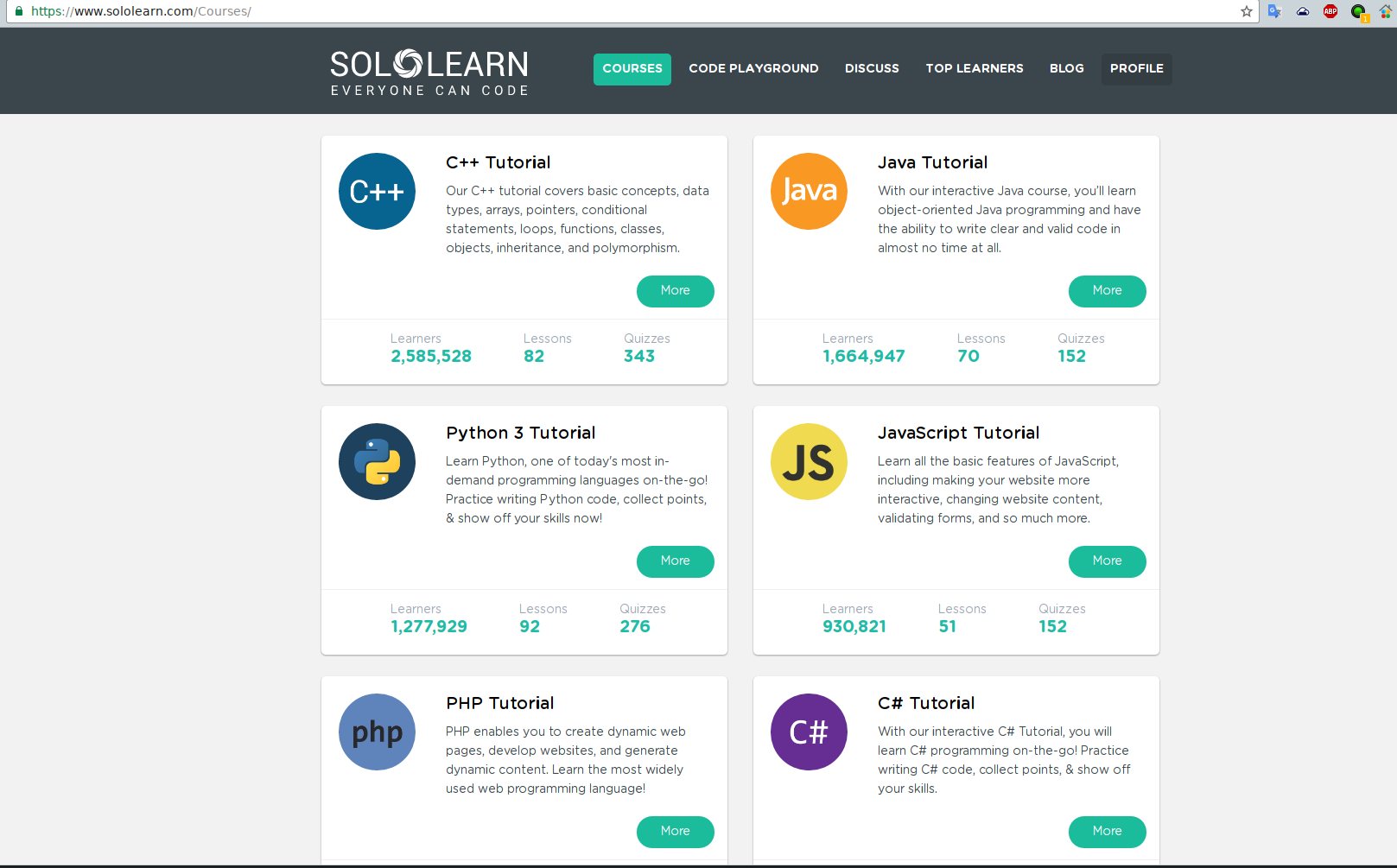Screen dimensions: 1397x868
Task: Click the green padlock security icon
Action: click(19, 11)
